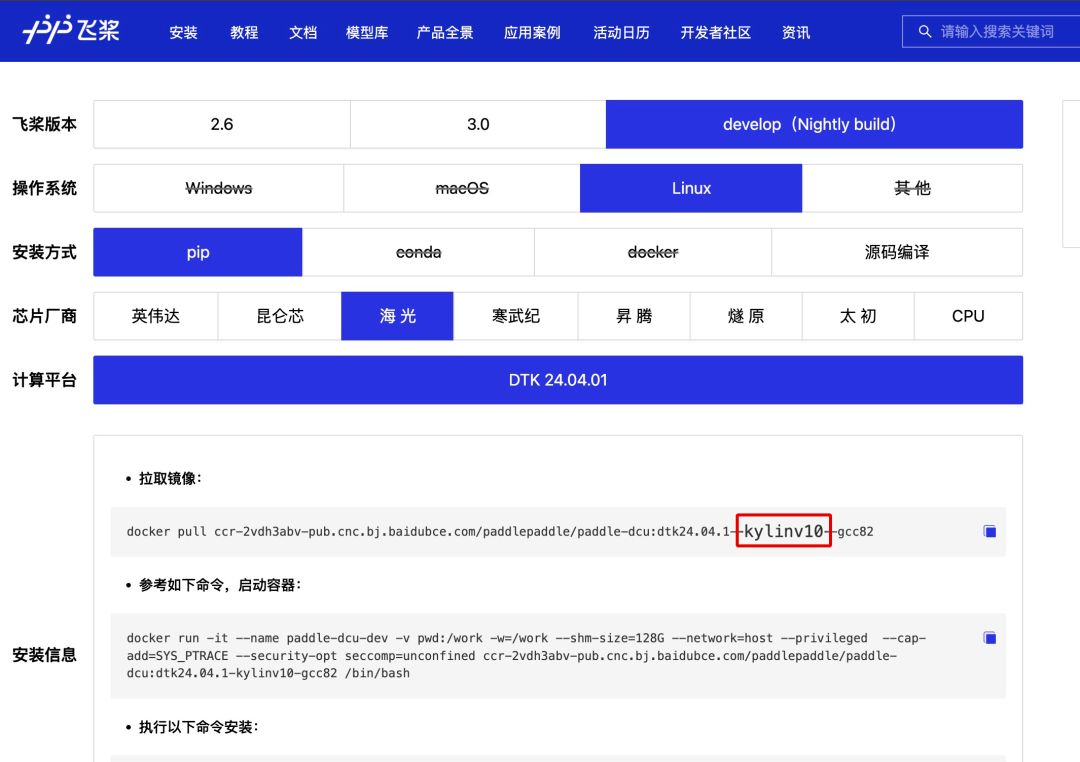This screenshot has height=762, width=1080.
Task: Choose 昇腾 chip vendor
Action: 634,316
